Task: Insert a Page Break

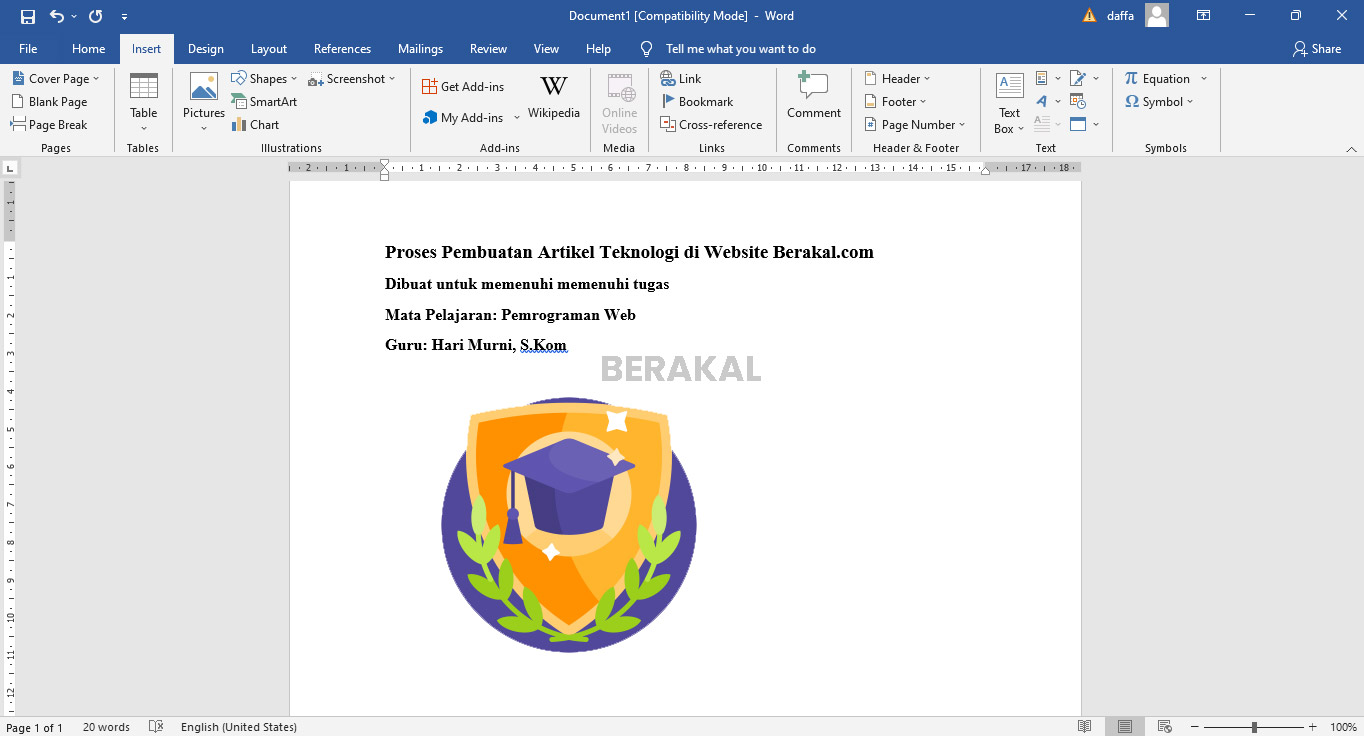Action: tap(49, 125)
